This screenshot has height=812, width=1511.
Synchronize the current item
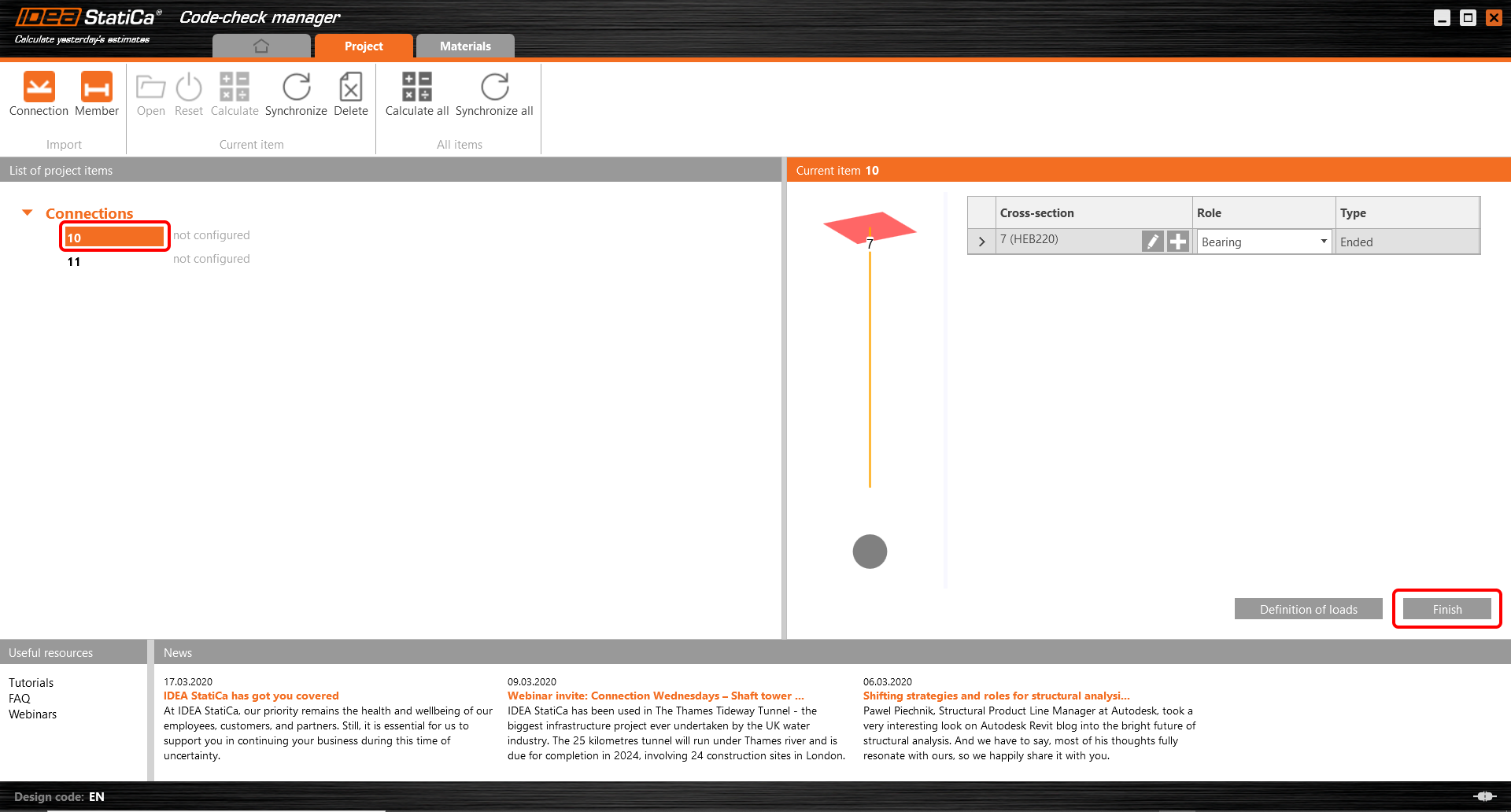point(296,94)
